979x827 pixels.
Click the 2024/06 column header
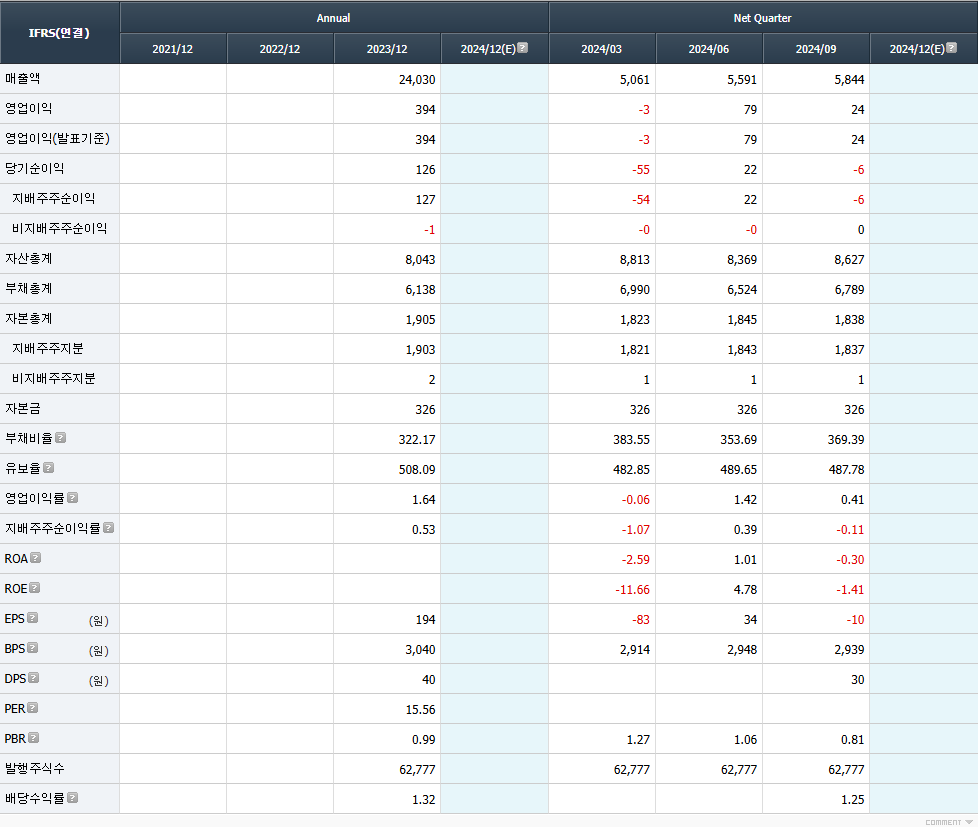[x=709, y=49]
